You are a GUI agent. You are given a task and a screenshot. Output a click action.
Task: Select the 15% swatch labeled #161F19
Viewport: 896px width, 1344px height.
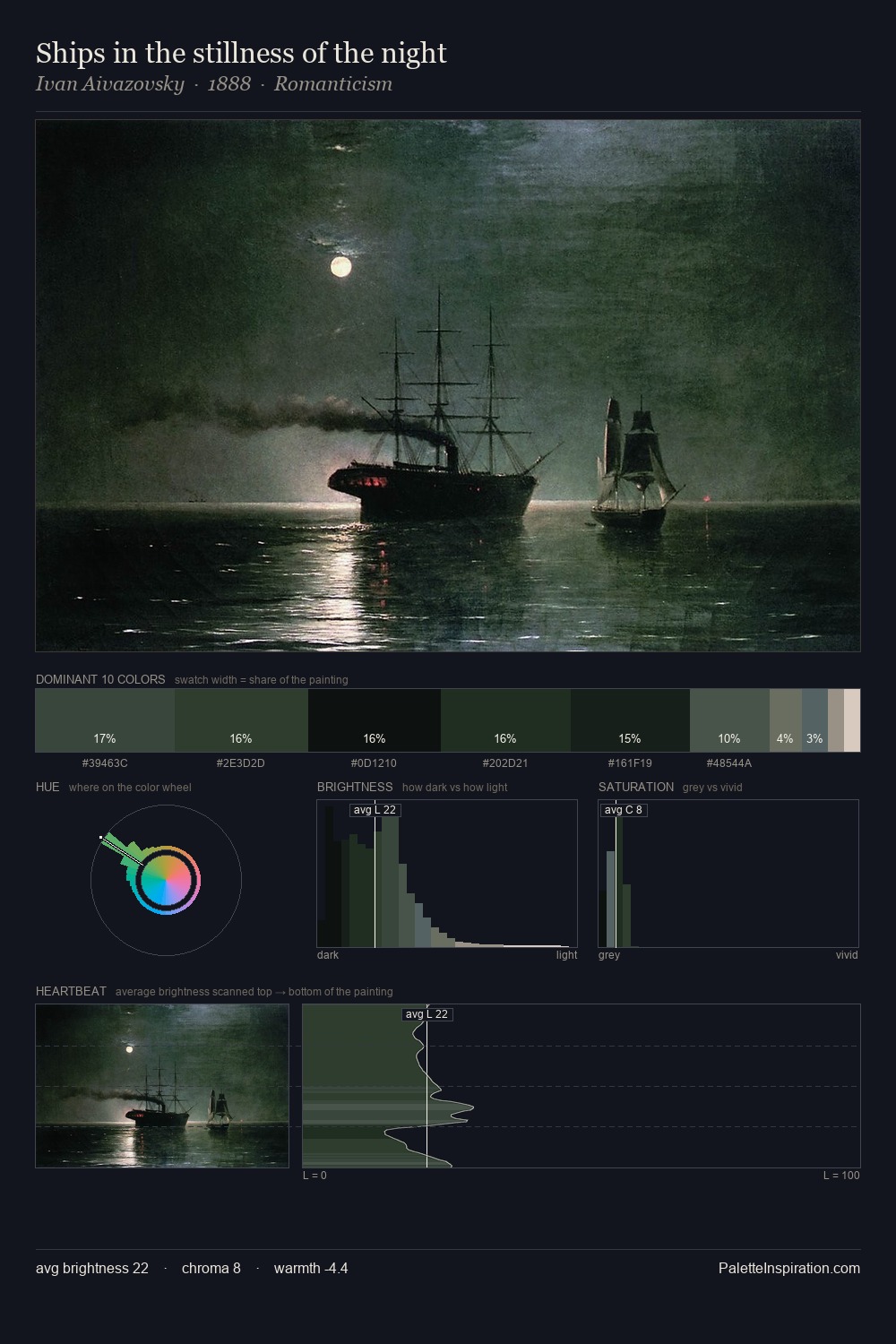point(630,720)
